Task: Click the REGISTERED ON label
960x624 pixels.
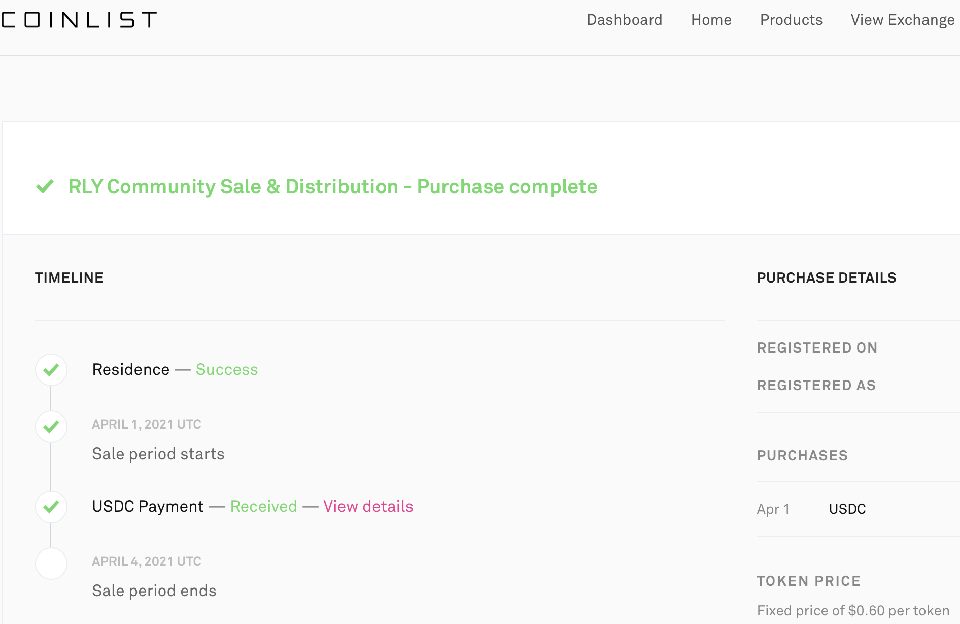Action: [x=817, y=348]
